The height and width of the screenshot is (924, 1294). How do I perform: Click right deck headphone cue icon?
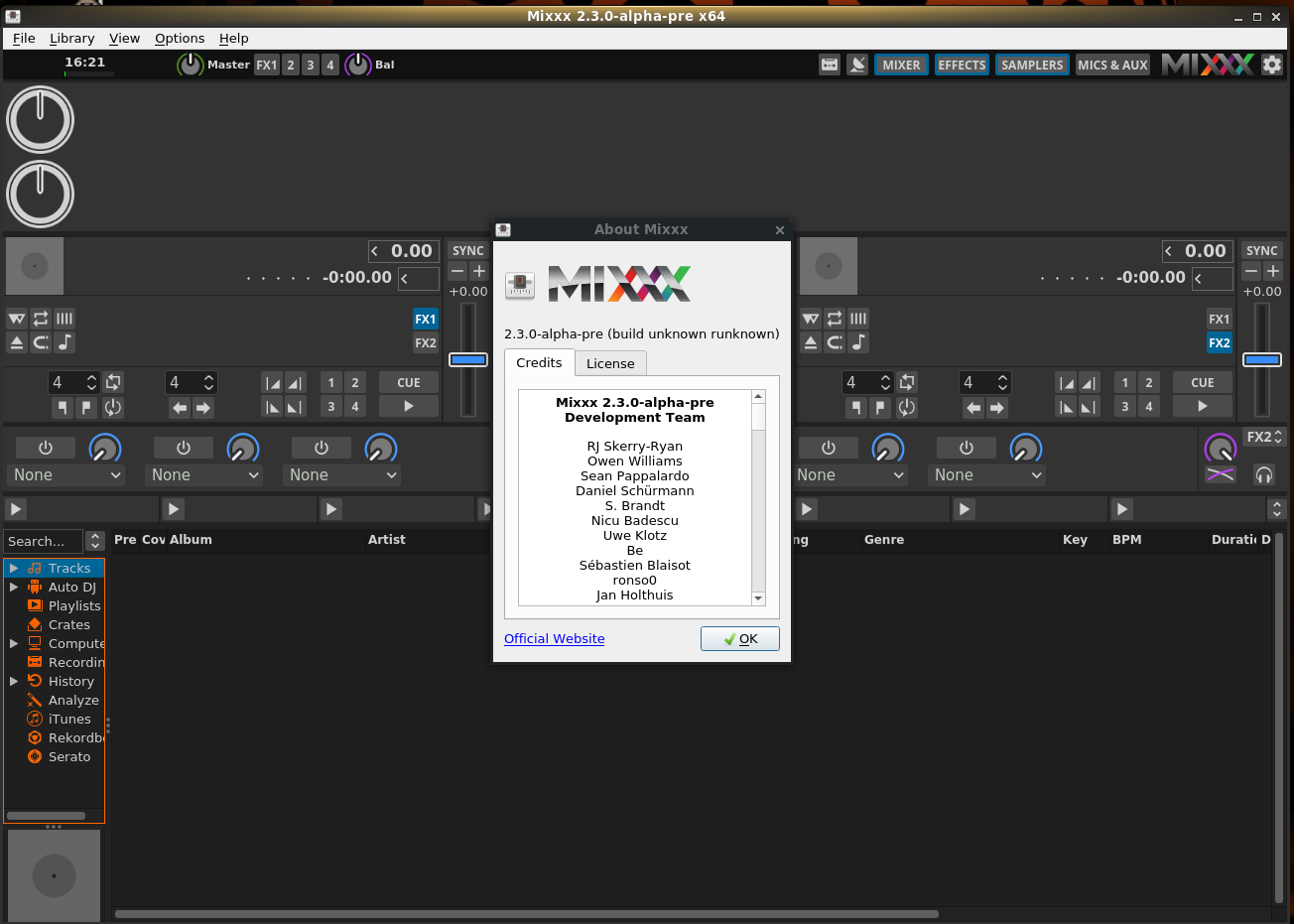(x=1263, y=474)
